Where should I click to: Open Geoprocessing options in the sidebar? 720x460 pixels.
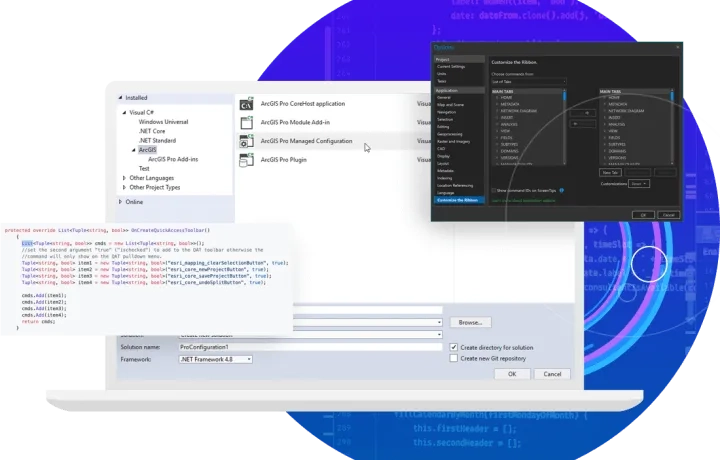tap(451, 134)
